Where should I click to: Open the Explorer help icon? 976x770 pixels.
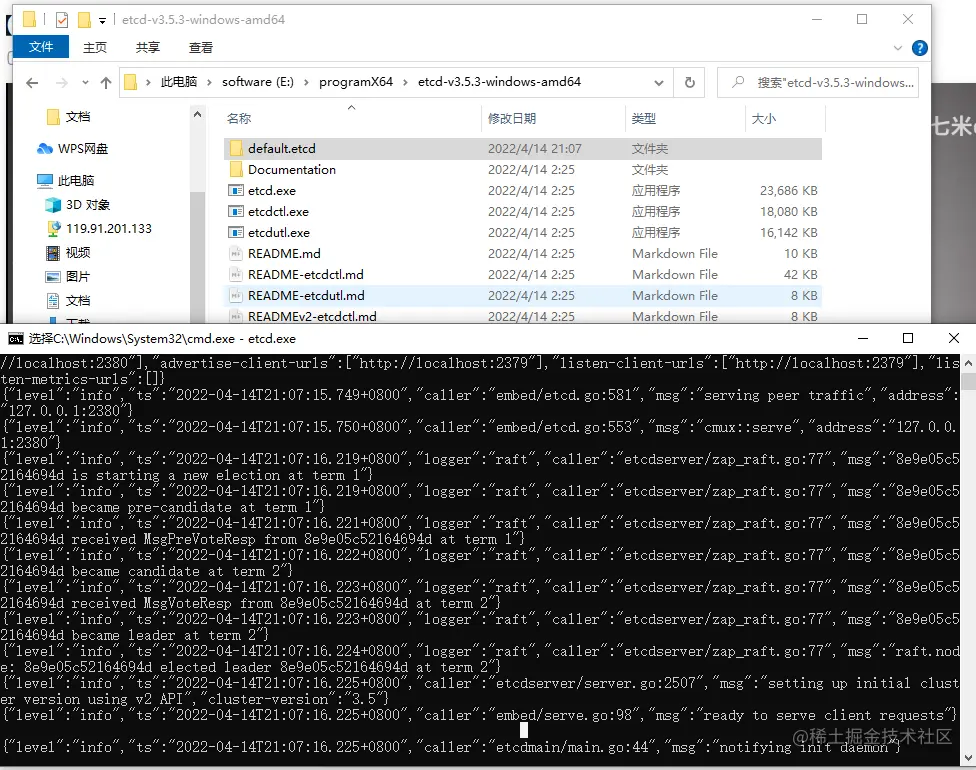point(919,48)
